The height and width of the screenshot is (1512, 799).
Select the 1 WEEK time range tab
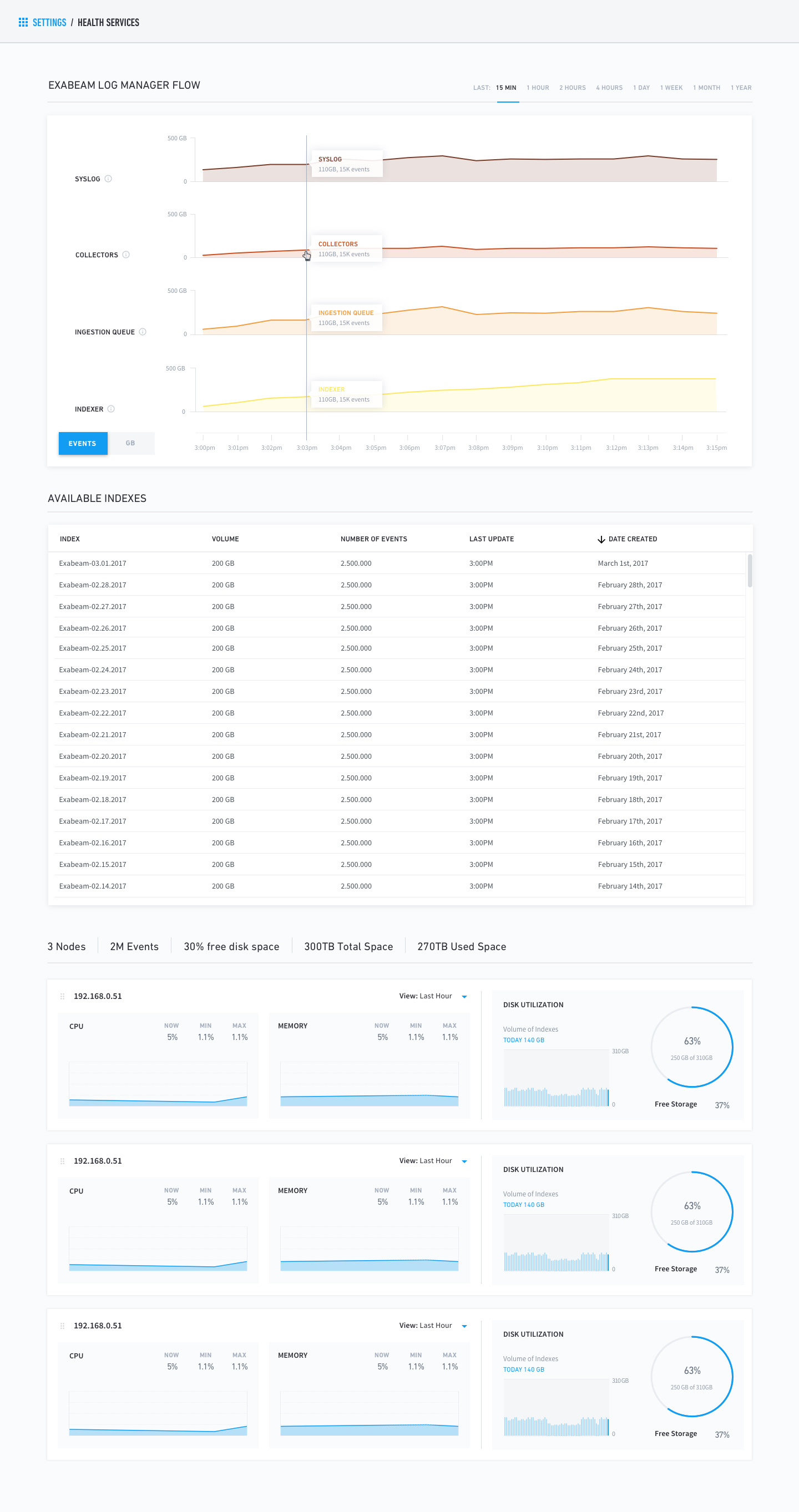pyautogui.click(x=671, y=88)
